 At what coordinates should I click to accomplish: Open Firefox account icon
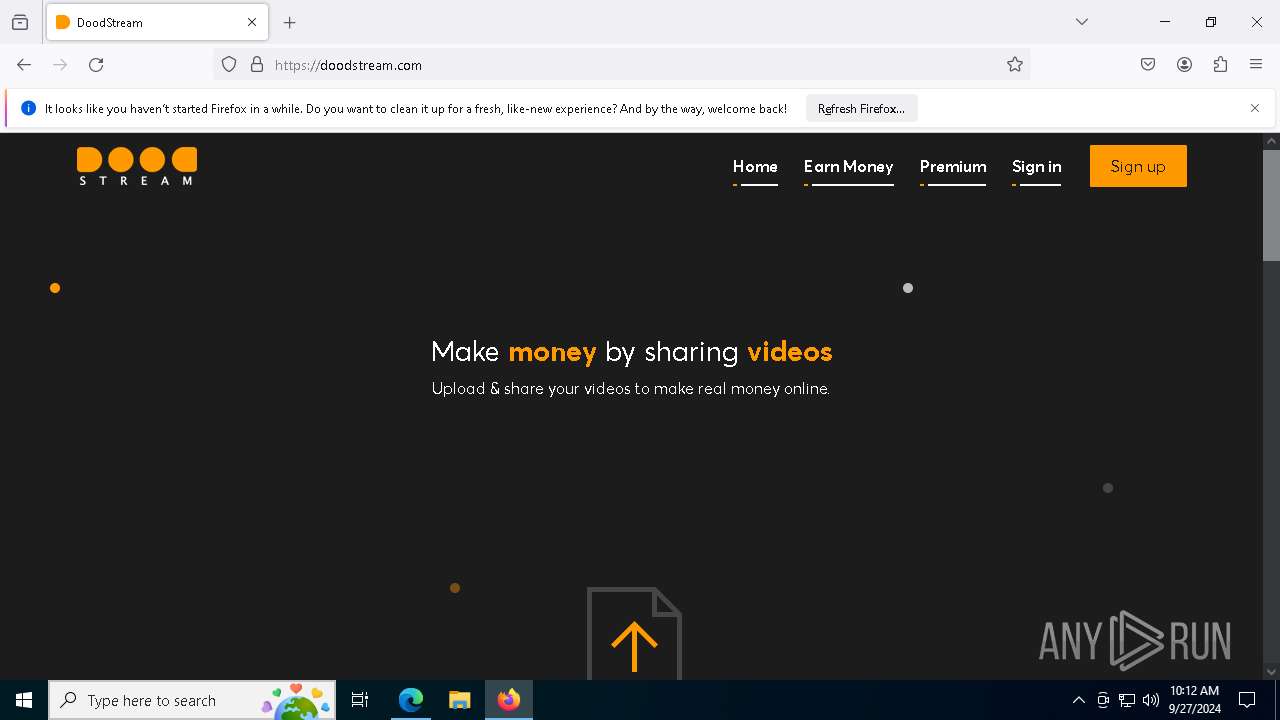1184,65
